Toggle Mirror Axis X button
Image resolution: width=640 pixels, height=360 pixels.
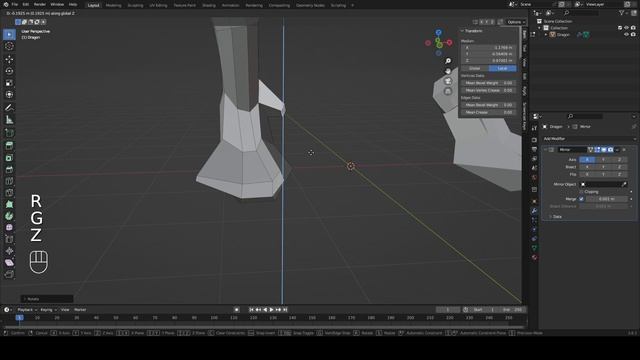coord(587,160)
